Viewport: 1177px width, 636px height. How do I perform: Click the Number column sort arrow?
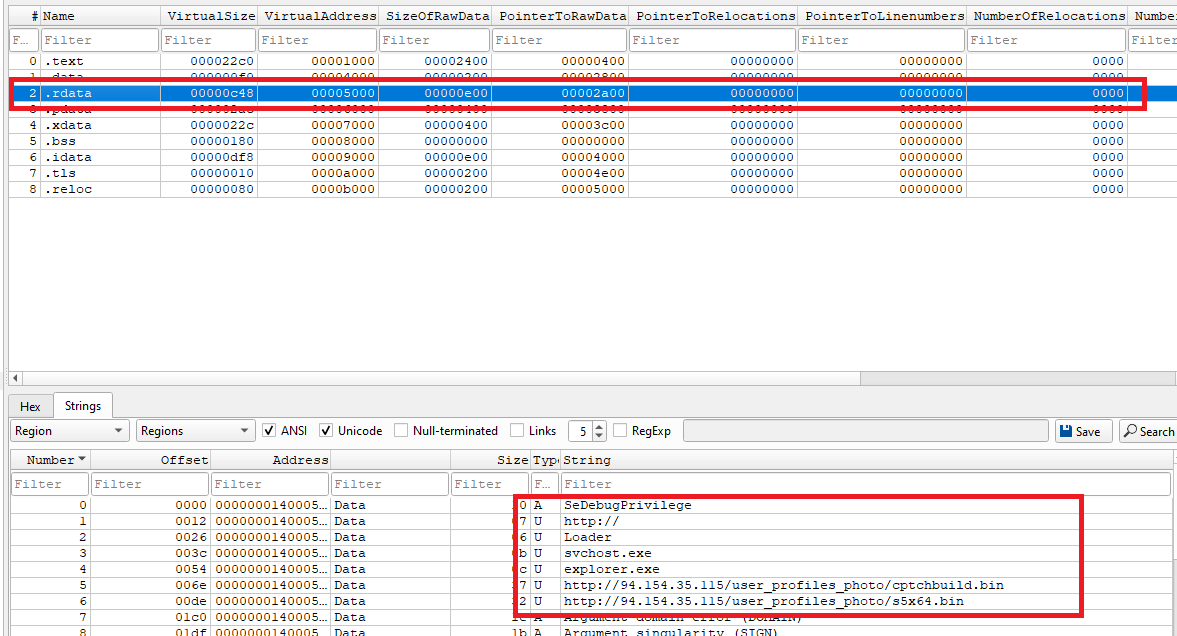pos(81,460)
